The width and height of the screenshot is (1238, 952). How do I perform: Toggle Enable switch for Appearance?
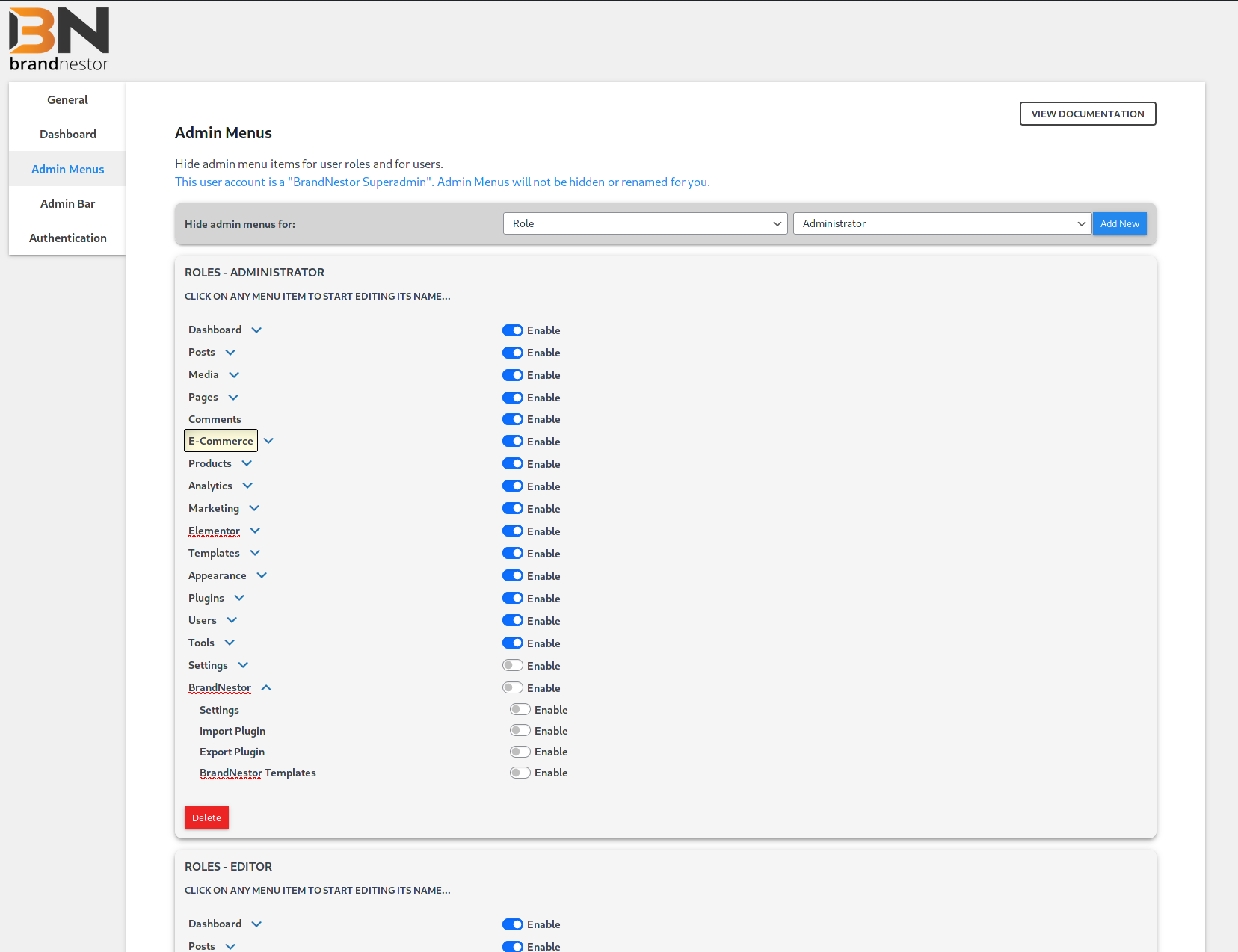tap(513, 576)
